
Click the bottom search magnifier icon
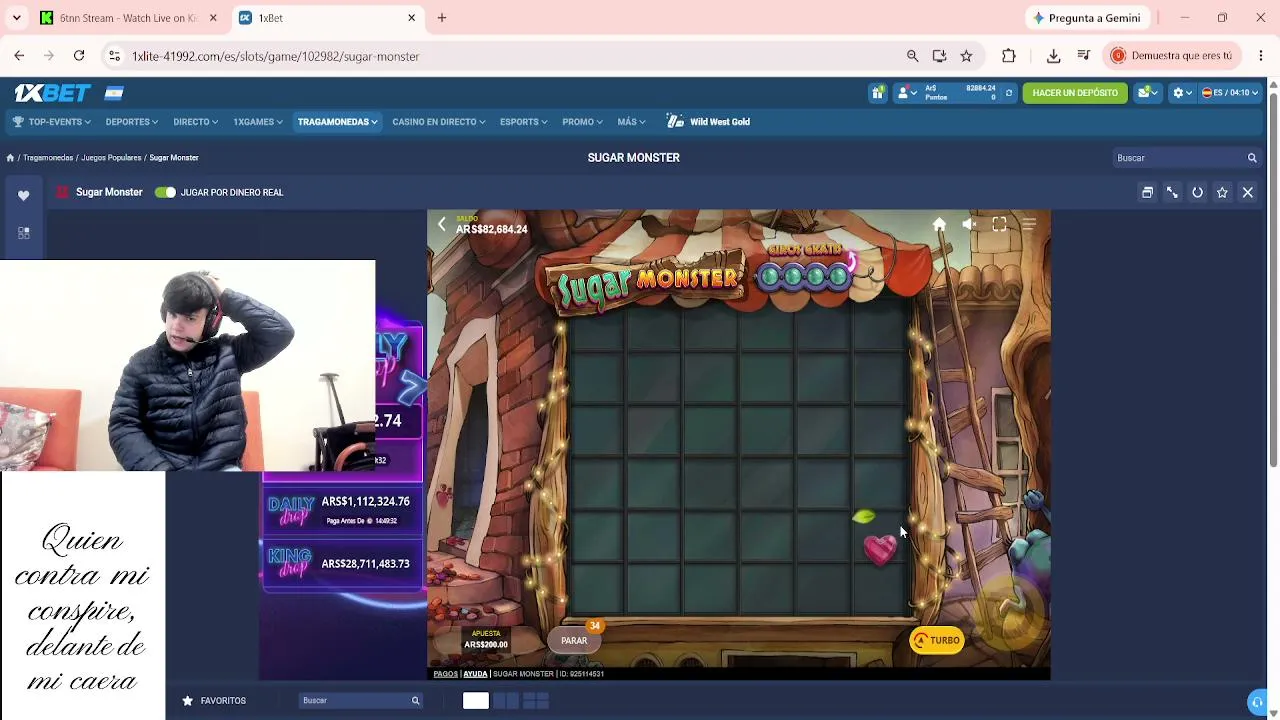pyautogui.click(x=415, y=701)
